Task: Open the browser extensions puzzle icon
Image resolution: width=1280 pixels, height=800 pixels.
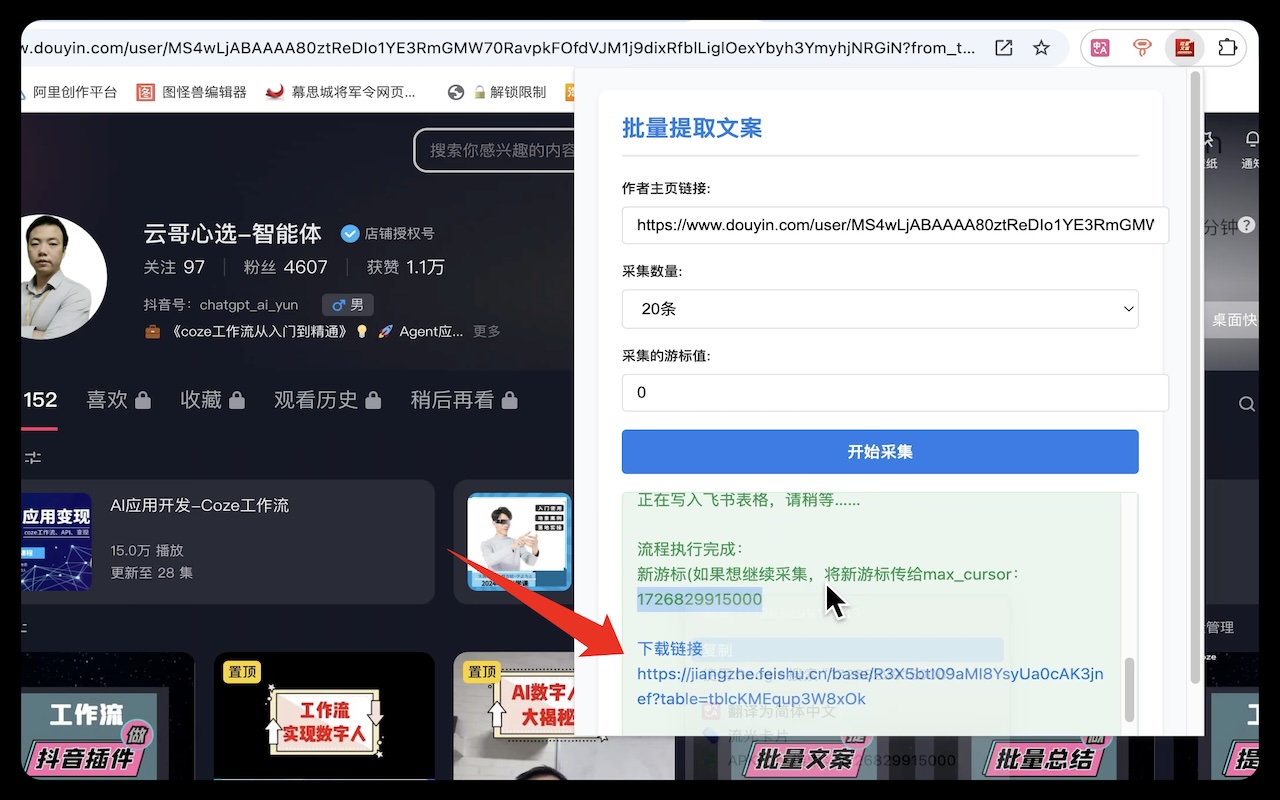Action: 1228,47
